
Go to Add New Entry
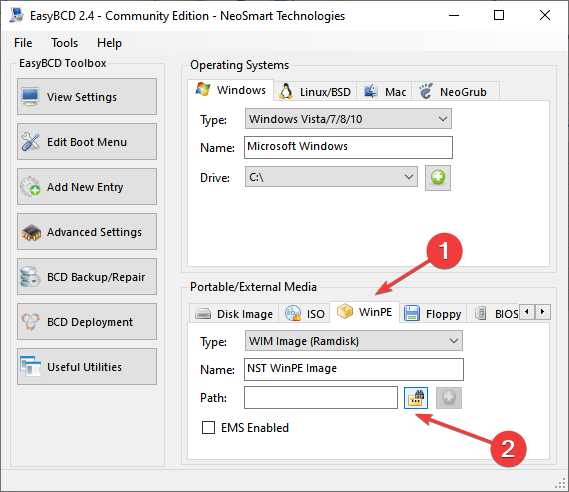click(87, 186)
